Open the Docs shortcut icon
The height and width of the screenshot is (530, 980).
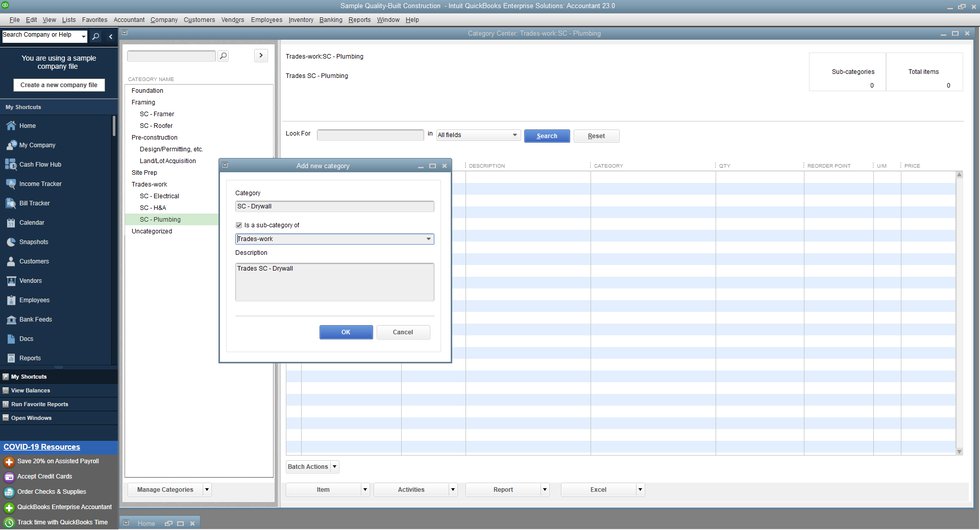click(x=11, y=339)
